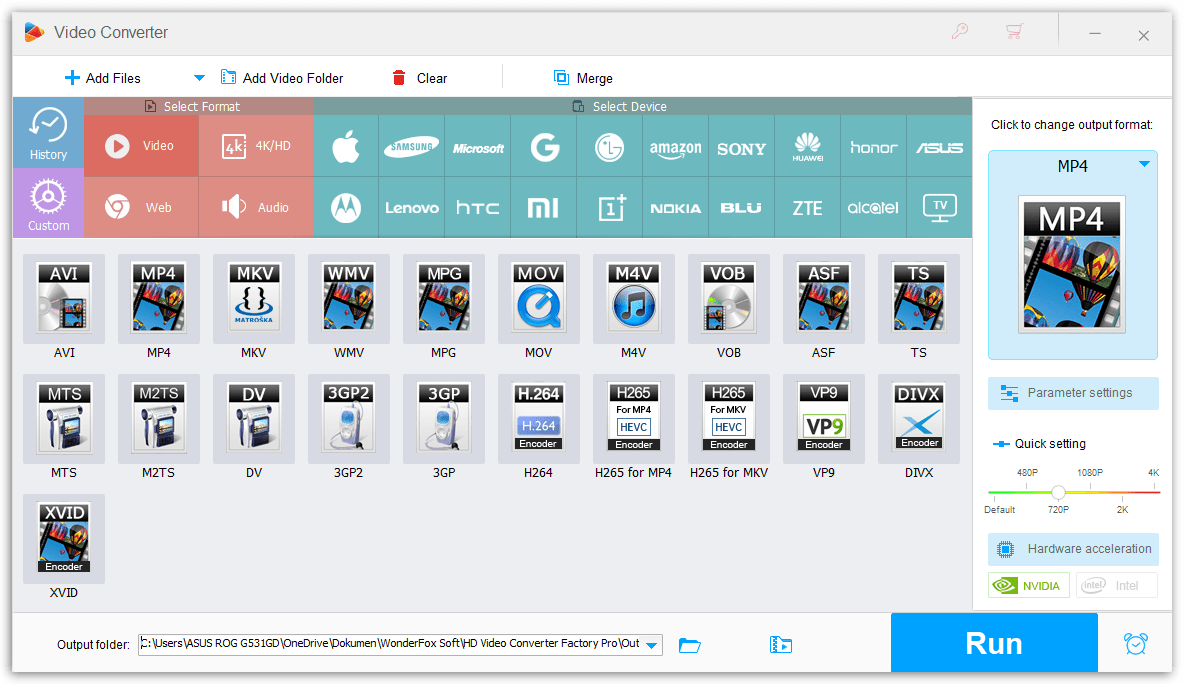Open the shopping cart purchase icon
Screen dimensions: 1184x684
[x=1014, y=32]
